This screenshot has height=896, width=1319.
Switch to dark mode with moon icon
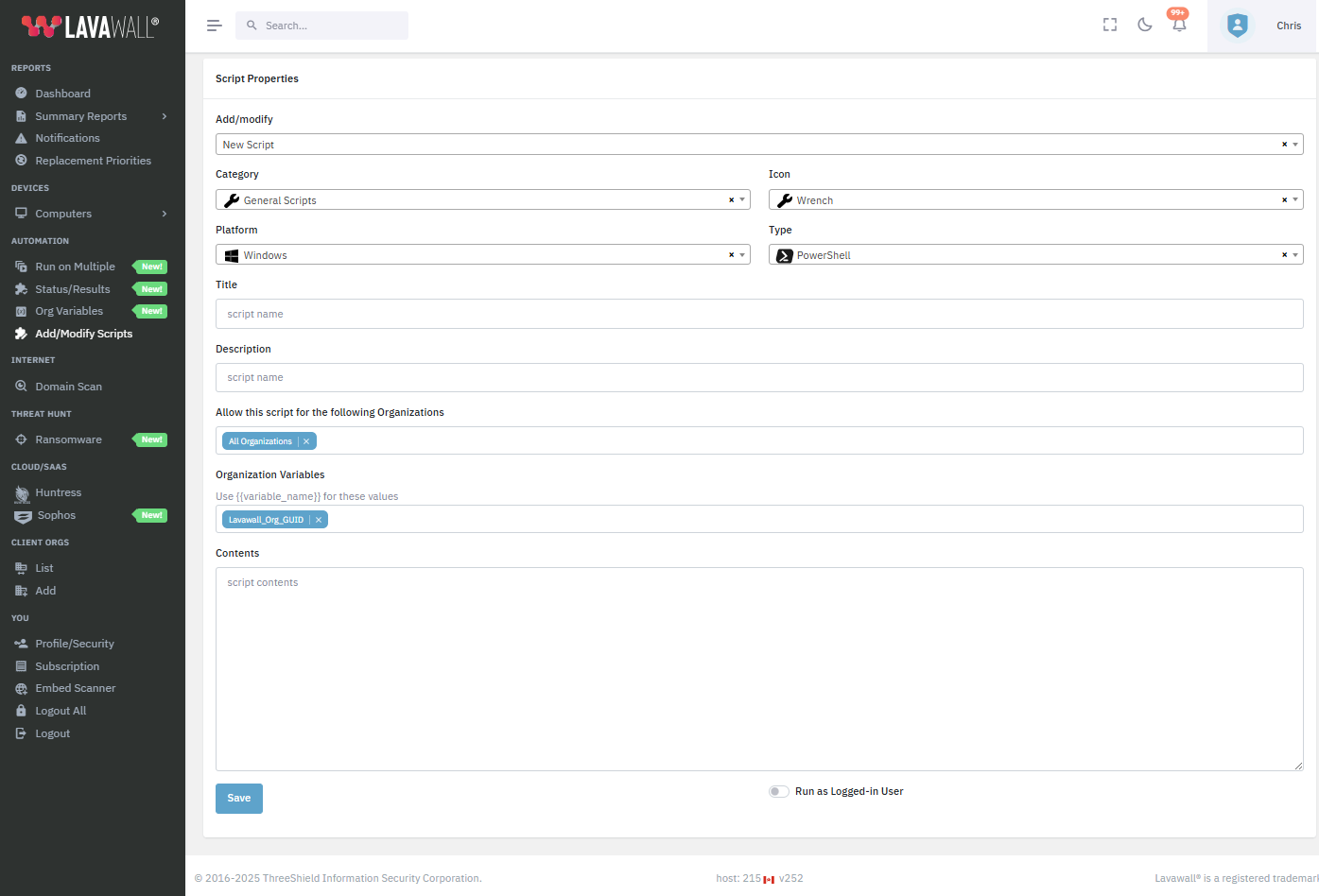[x=1145, y=26]
